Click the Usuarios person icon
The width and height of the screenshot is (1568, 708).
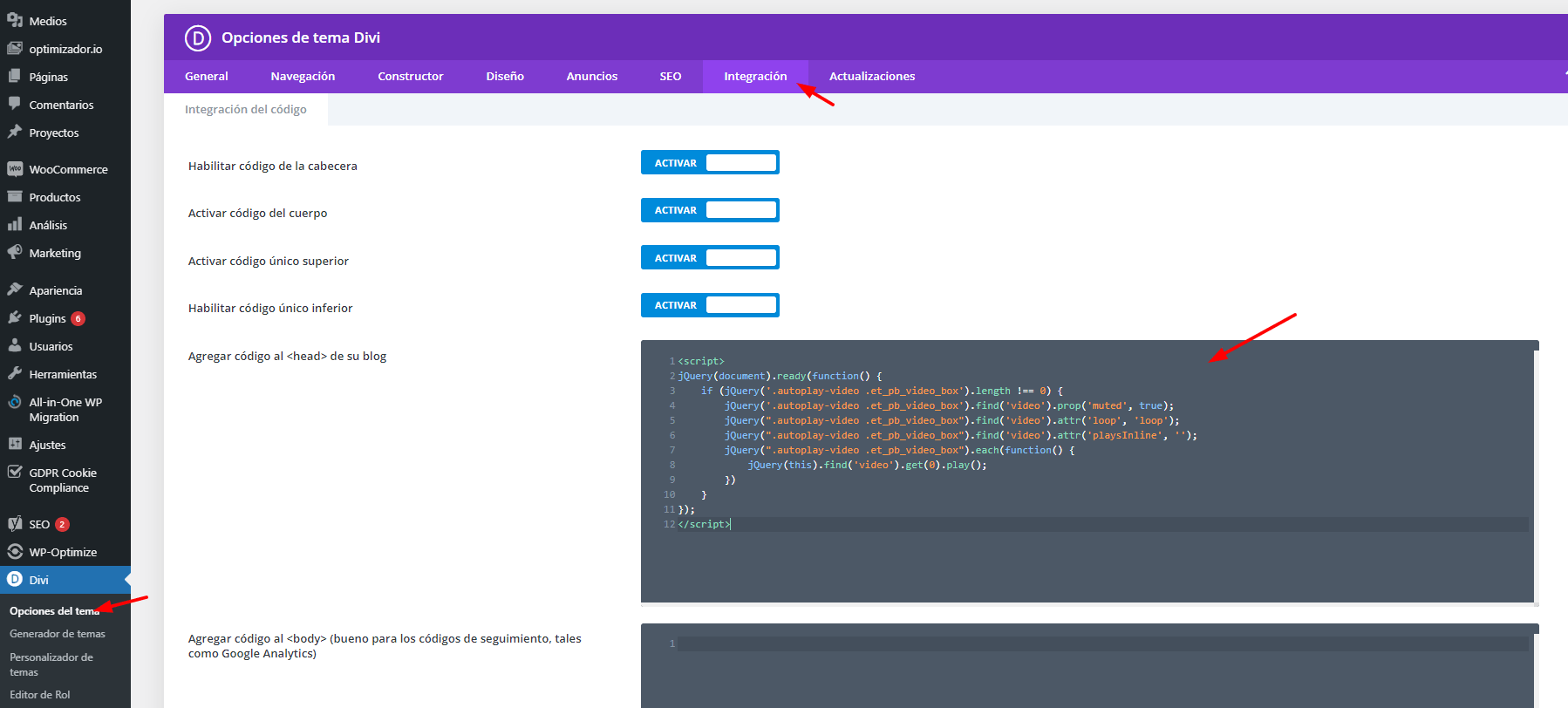(x=15, y=345)
